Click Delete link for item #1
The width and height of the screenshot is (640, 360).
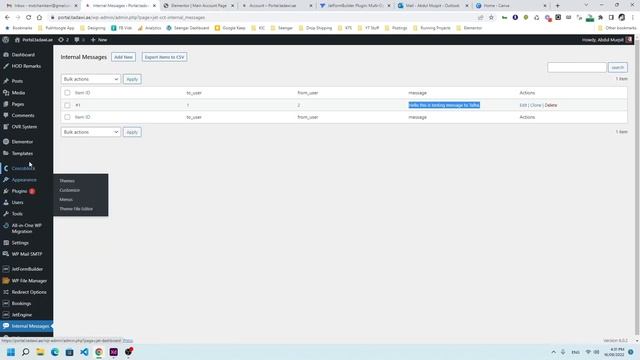click(551, 105)
